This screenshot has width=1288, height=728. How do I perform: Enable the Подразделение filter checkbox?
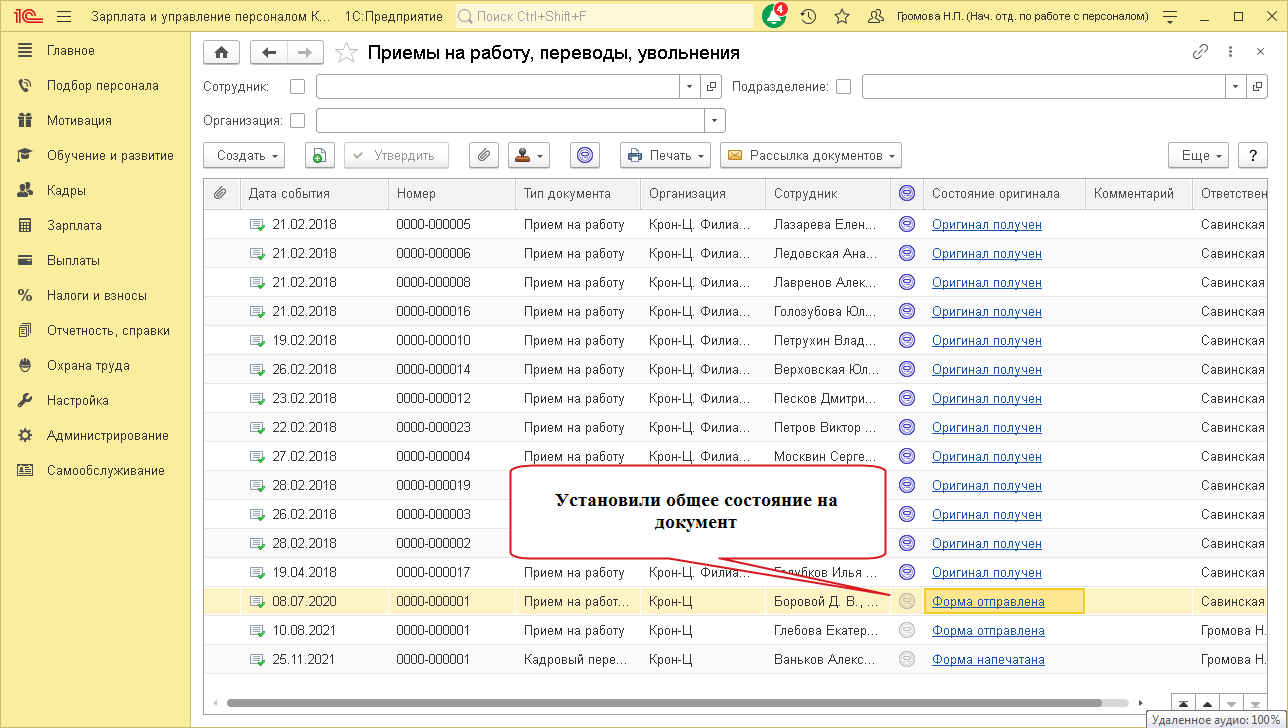pyautogui.click(x=843, y=87)
